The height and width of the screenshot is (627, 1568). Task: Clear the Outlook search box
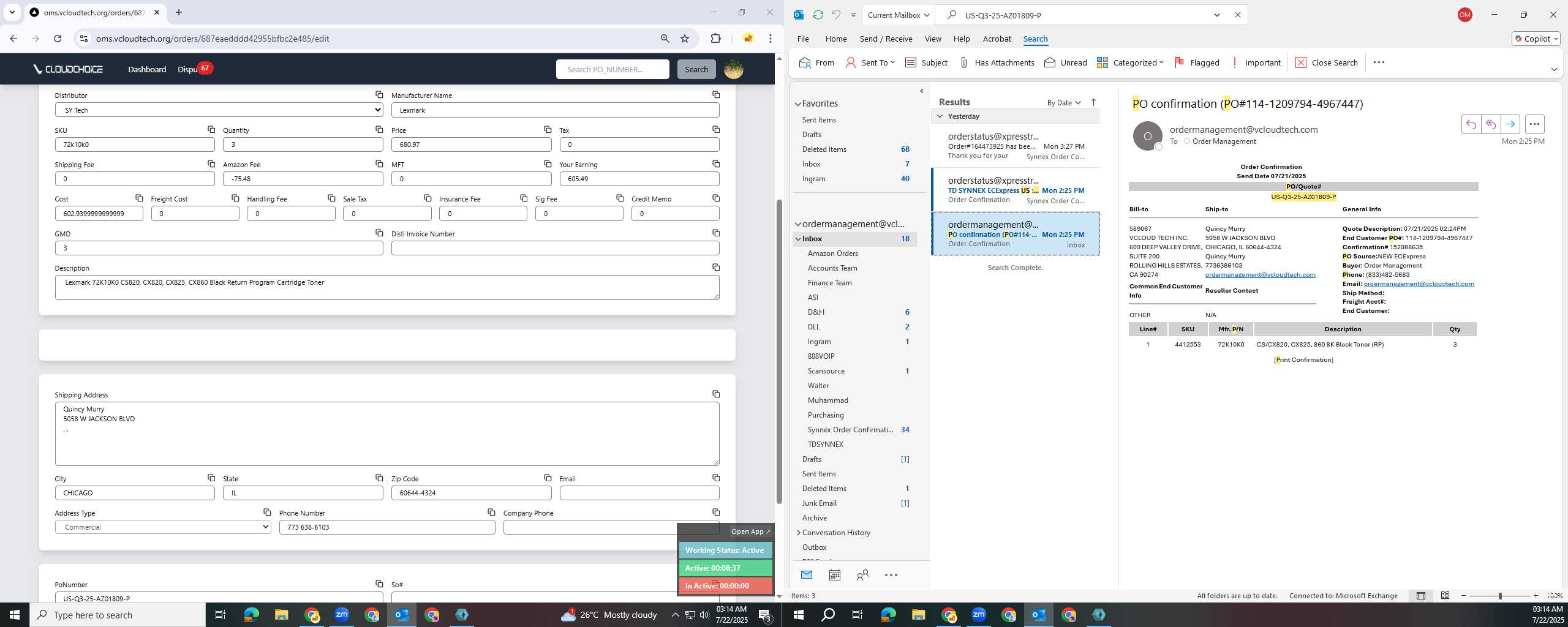(x=1237, y=15)
